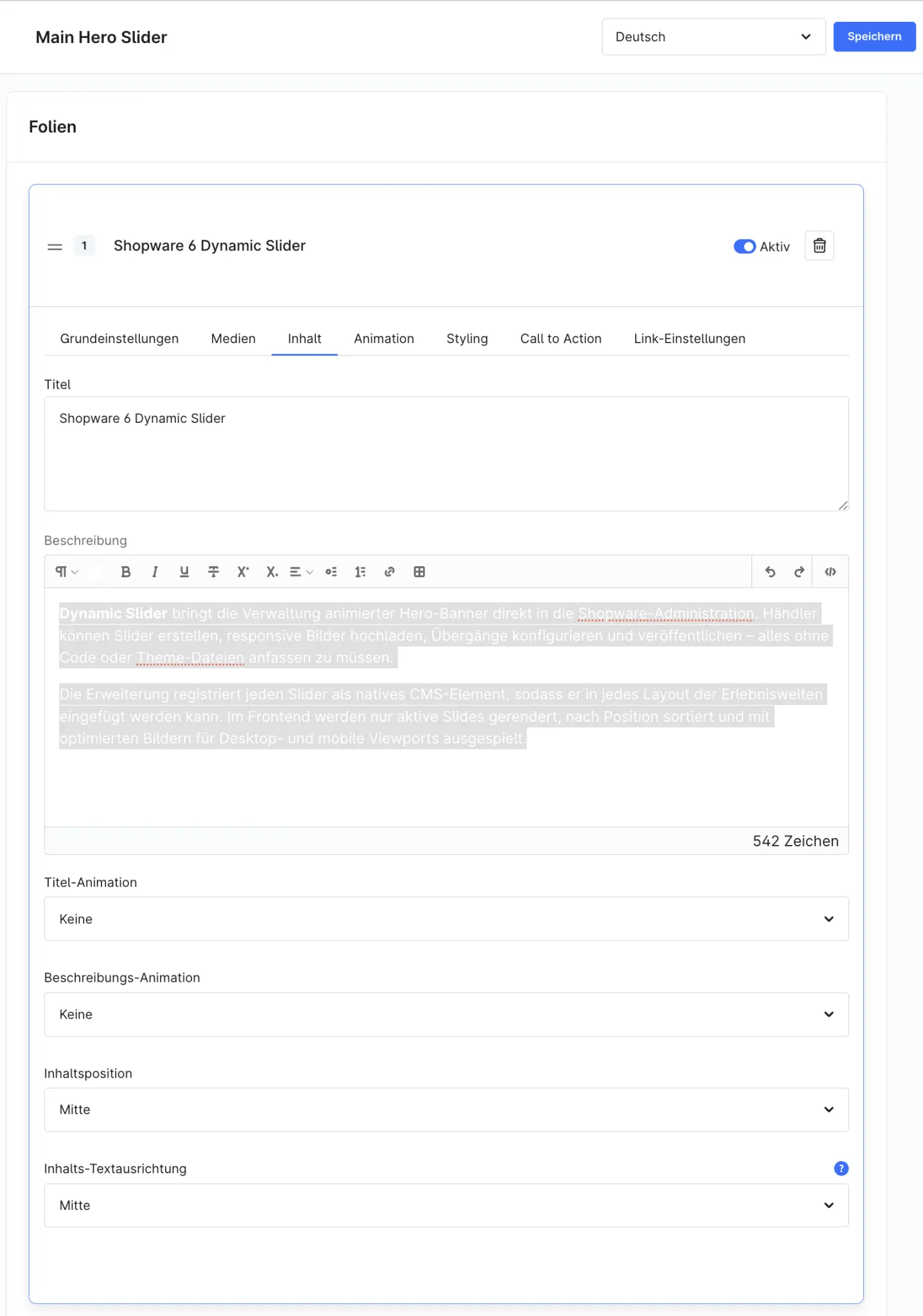Redo the last editor change
Image resolution: width=923 pixels, height=1316 pixels.
[x=799, y=572]
